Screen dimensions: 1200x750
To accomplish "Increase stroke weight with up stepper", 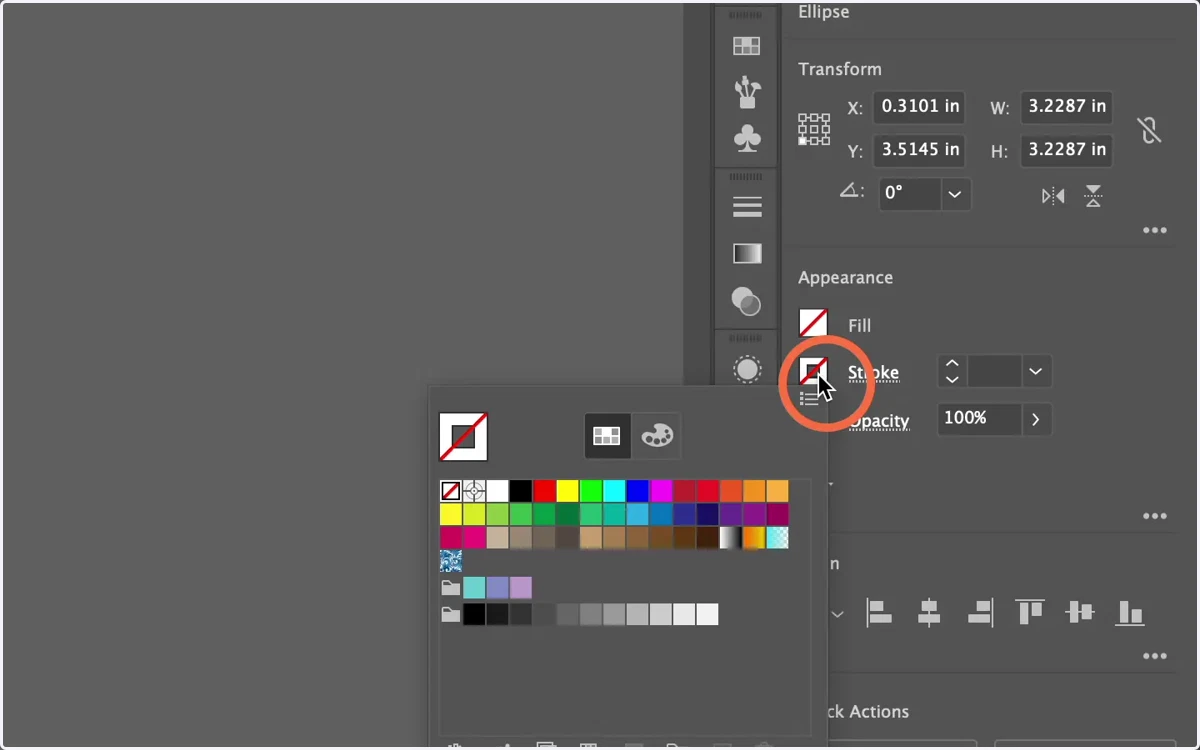I will 952,364.
